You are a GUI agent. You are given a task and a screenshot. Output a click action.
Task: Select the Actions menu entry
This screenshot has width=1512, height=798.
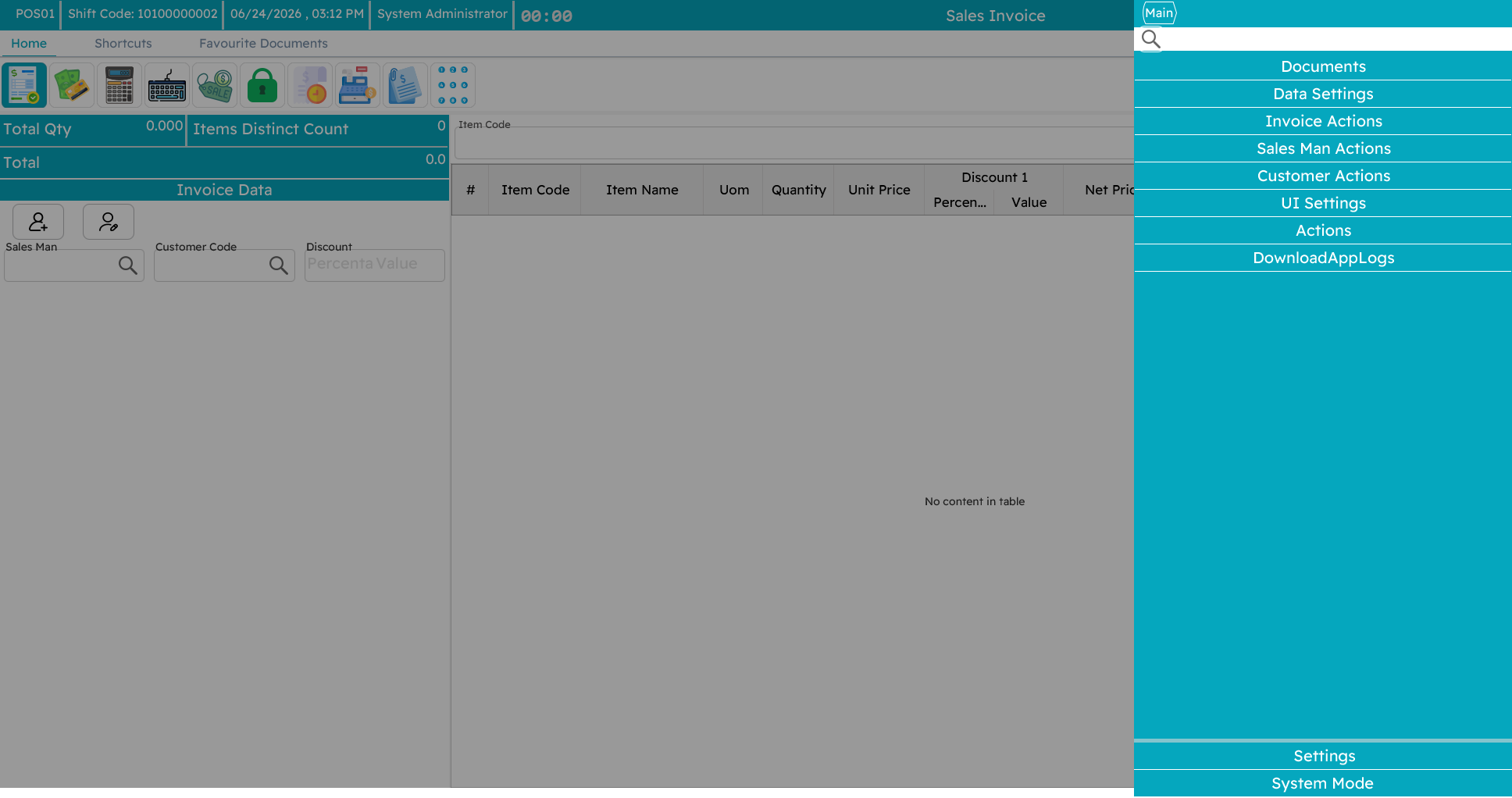point(1323,230)
